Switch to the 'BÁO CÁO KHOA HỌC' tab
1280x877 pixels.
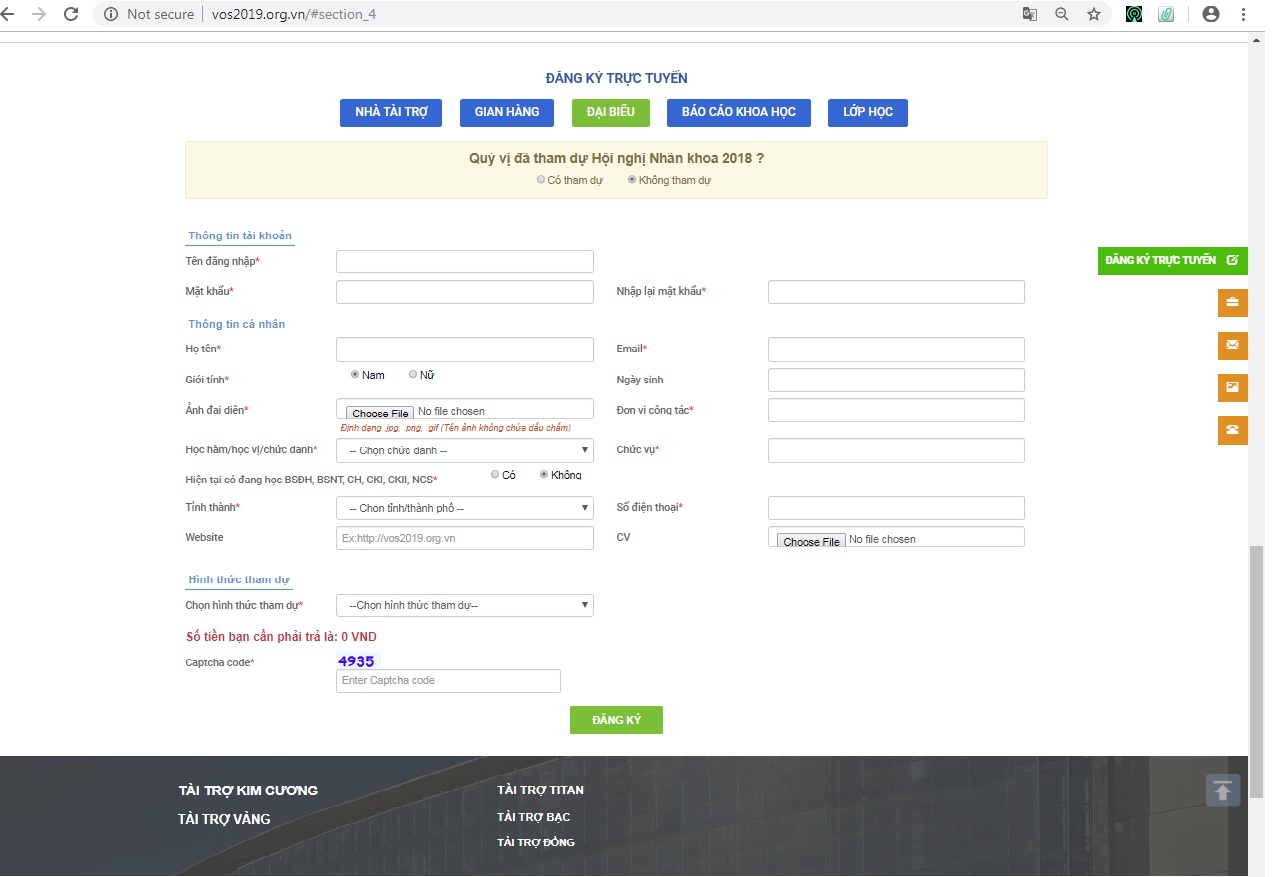coord(738,112)
